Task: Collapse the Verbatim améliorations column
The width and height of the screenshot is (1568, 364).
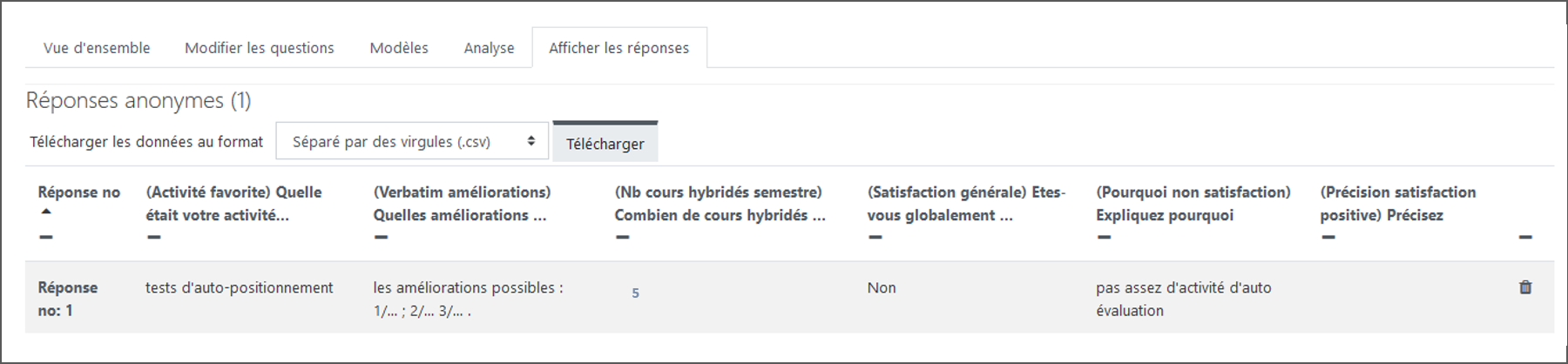Action: click(381, 238)
